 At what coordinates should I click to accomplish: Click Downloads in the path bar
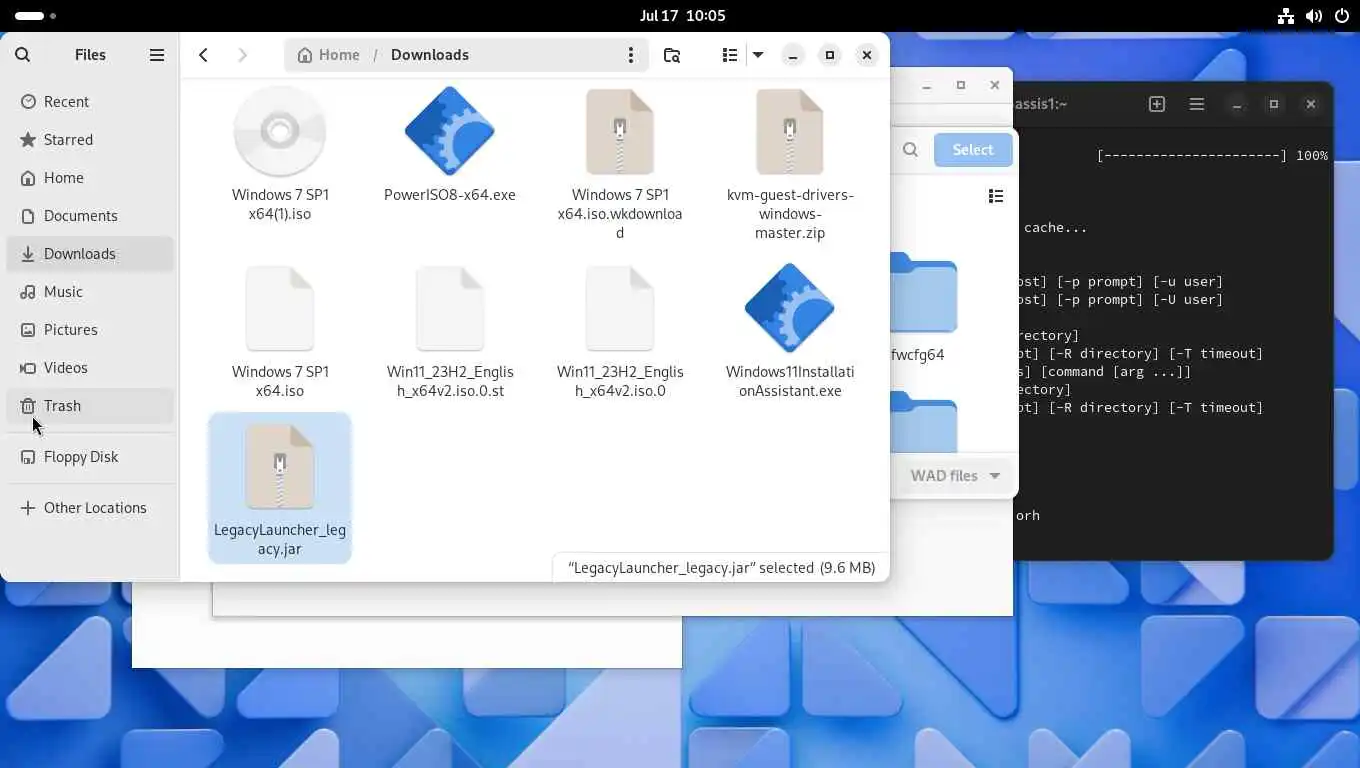(430, 55)
